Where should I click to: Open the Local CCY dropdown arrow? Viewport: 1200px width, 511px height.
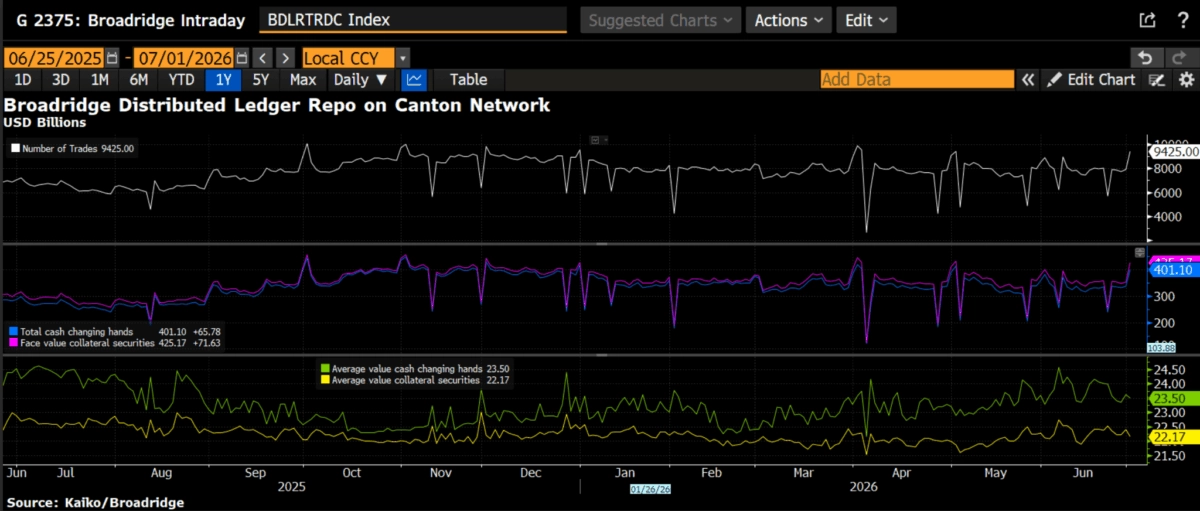402,58
